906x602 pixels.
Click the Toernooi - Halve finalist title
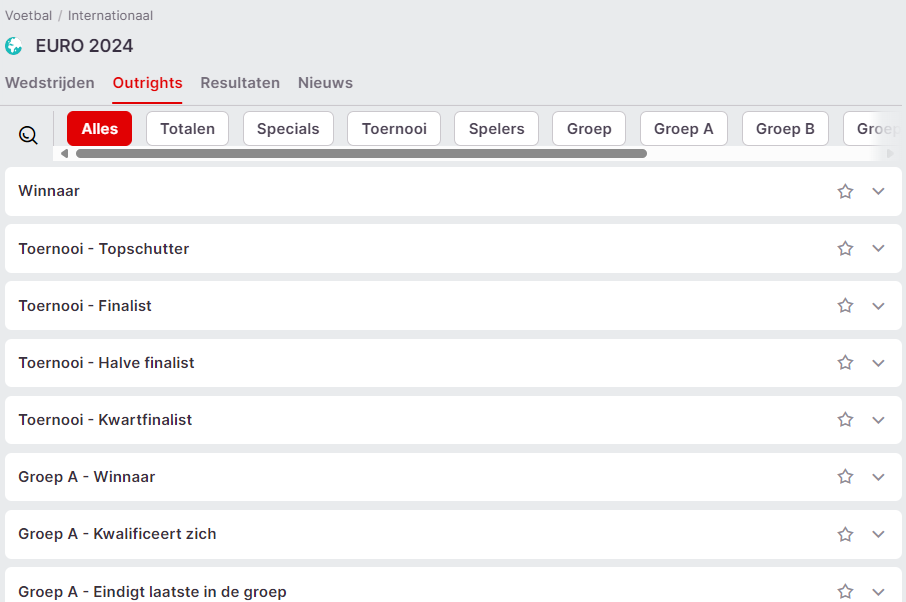pos(106,363)
